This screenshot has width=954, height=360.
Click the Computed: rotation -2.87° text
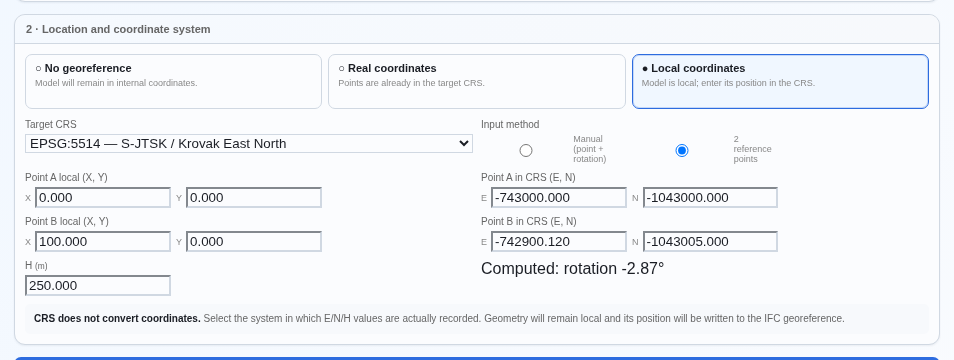(573, 269)
